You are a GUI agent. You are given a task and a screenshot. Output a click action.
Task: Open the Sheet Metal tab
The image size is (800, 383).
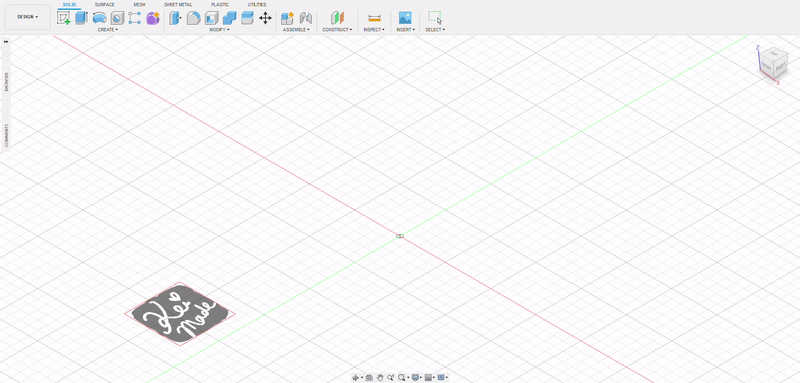[x=178, y=5]
